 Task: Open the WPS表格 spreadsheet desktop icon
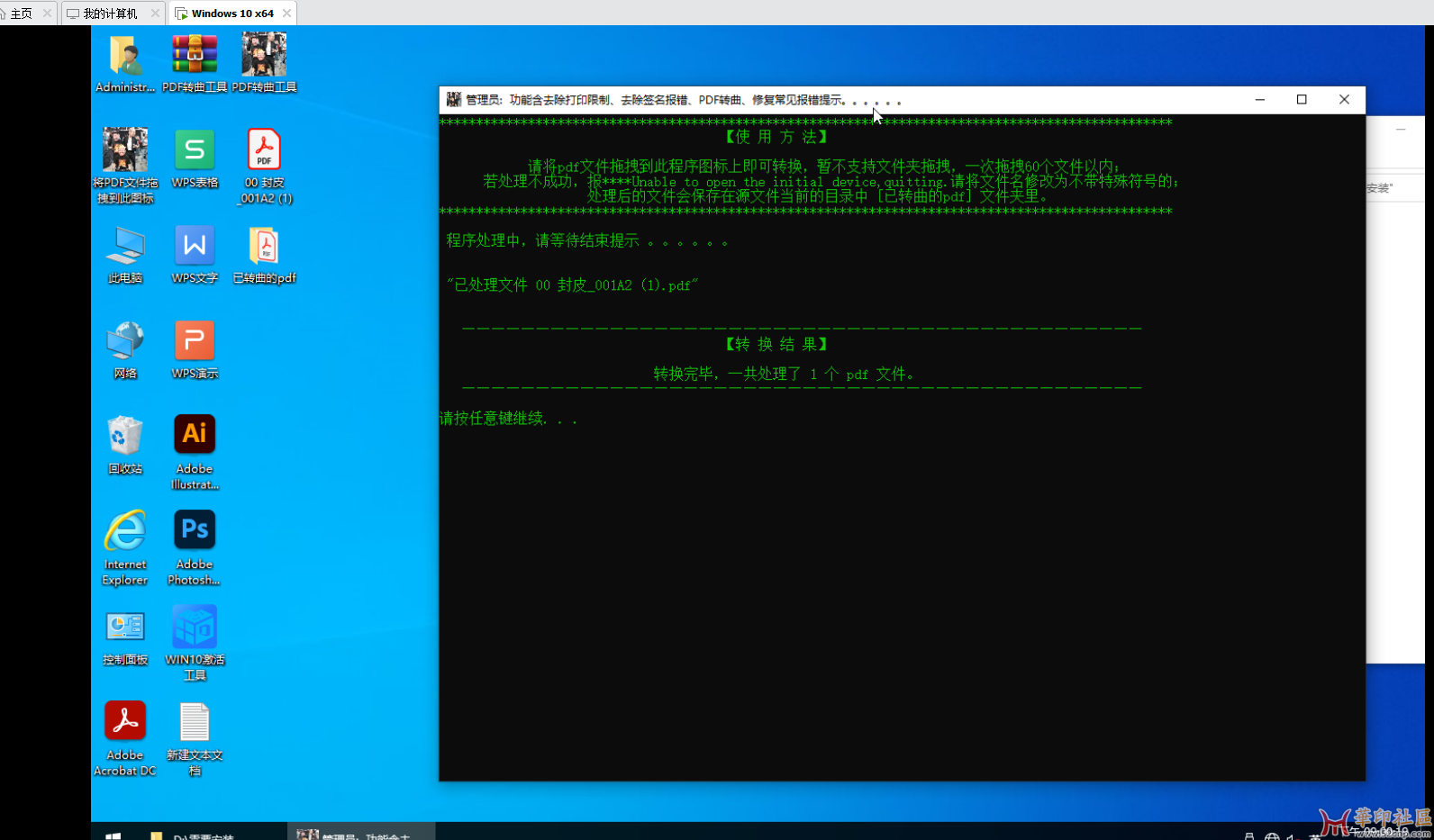(x=195, y=150)
